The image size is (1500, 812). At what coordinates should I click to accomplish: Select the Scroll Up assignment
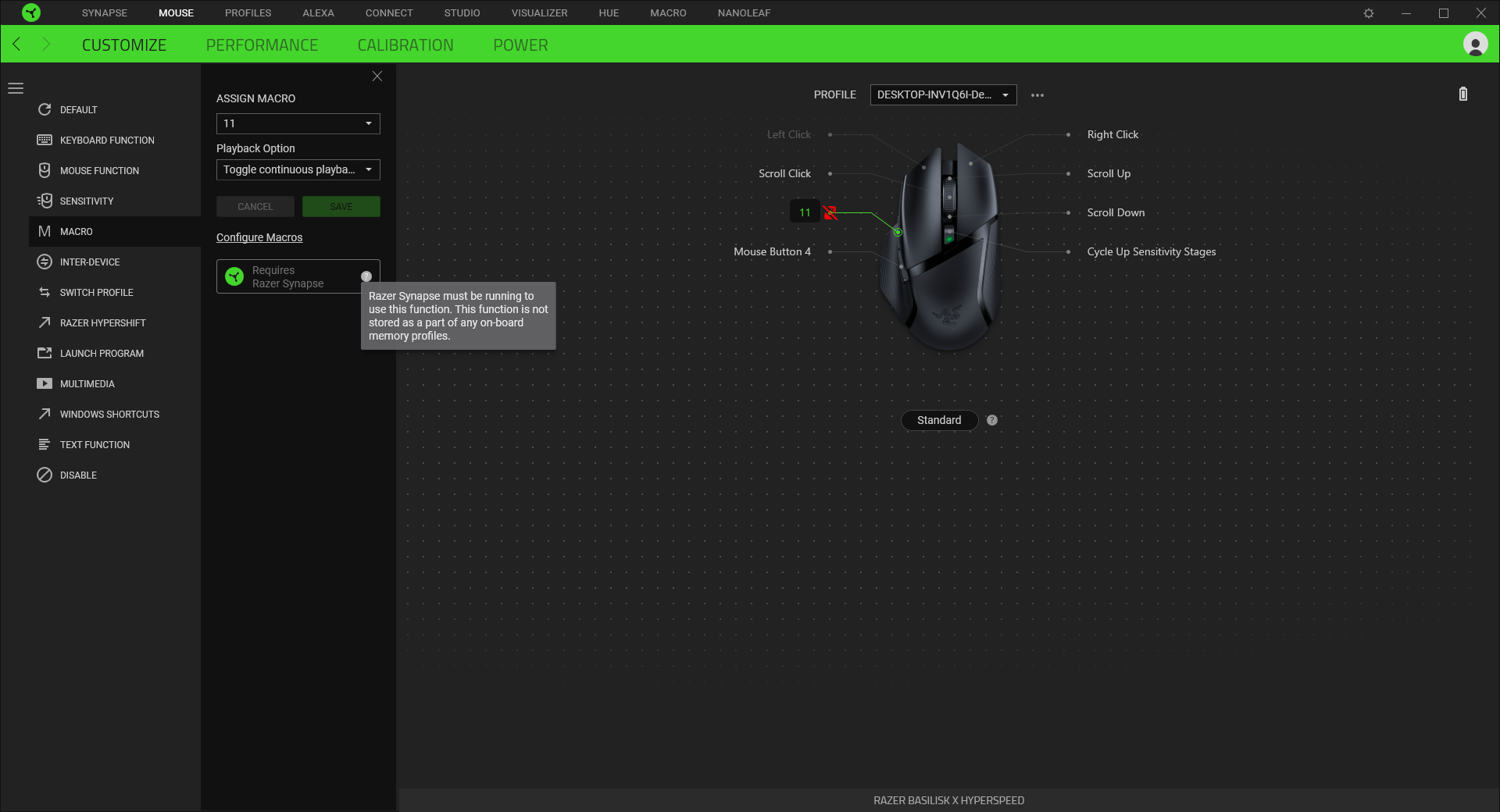[x=1109, y=173]
